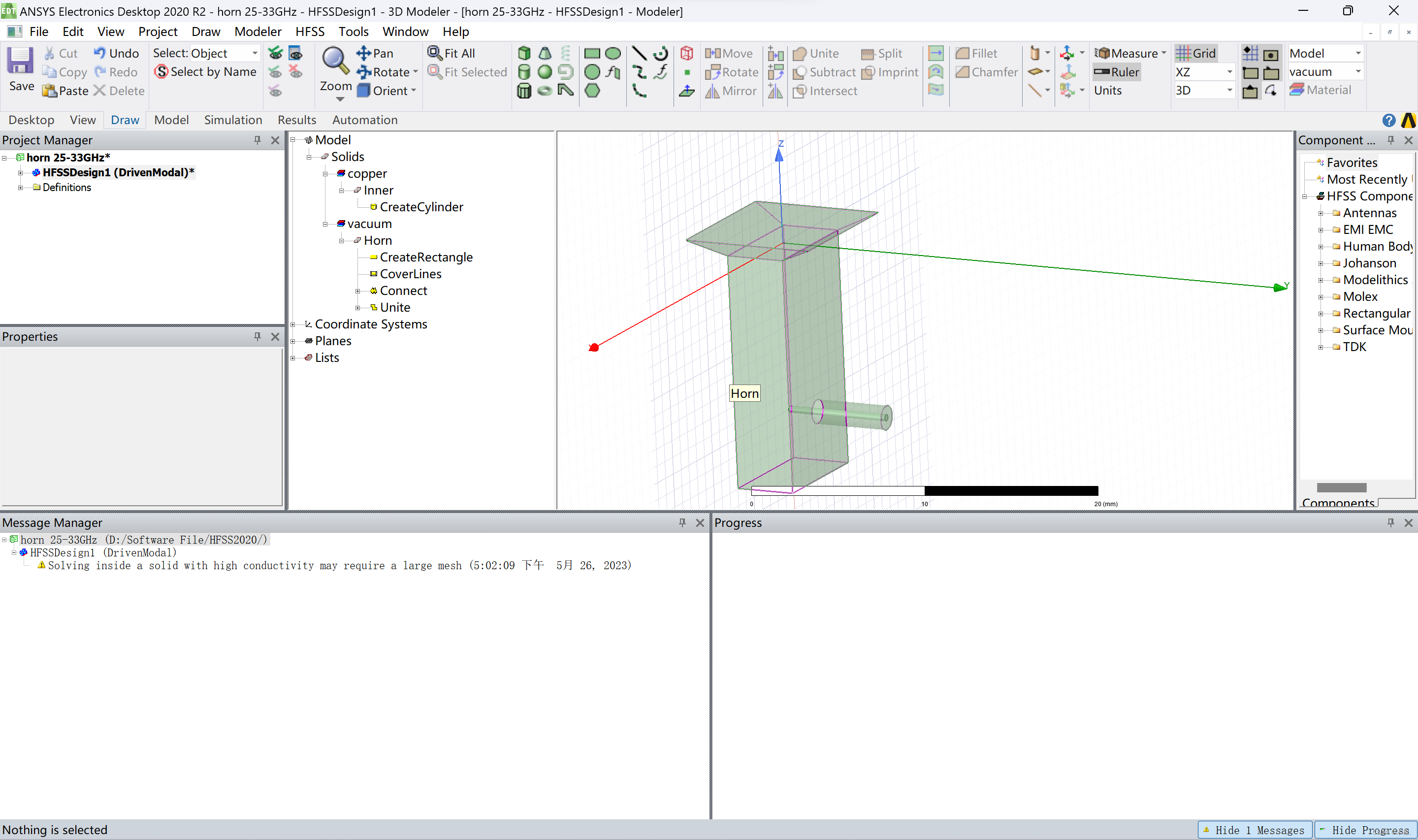Expand the Planes tree node
This screenshot has height=840, width=1418.
pos(293,341)
